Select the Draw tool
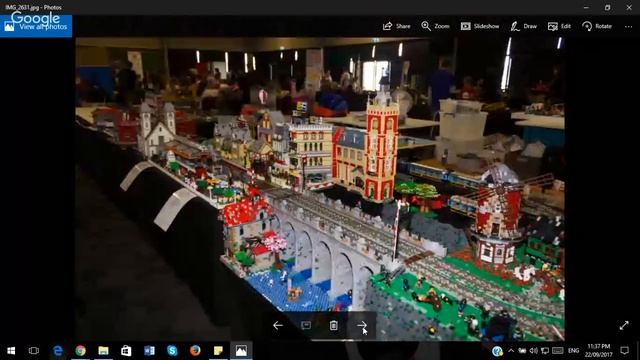640x360 pixels. click(524, 26)
